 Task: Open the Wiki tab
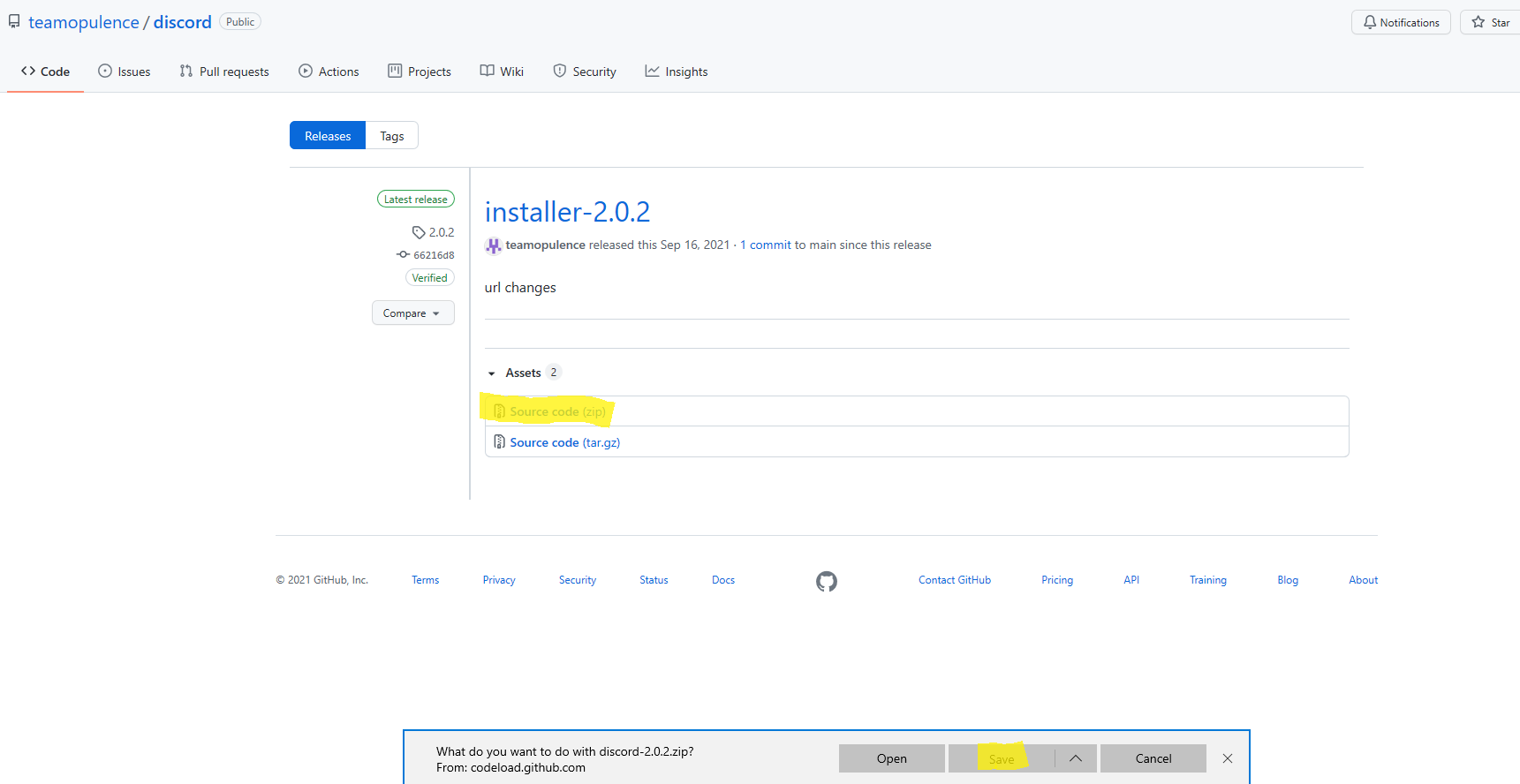[502, 72]
